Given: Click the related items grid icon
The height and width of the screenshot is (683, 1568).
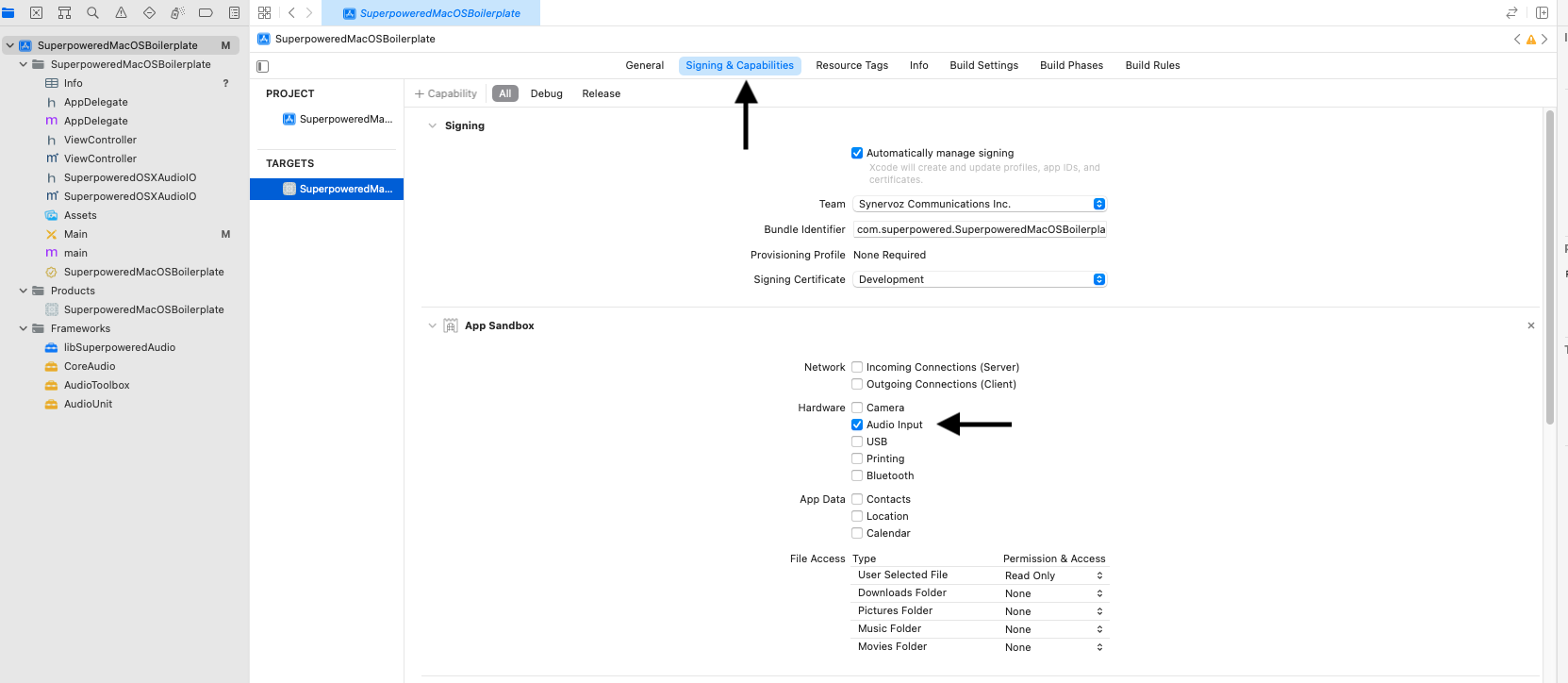Looking at the screenshot, I should tap(264, 13).
